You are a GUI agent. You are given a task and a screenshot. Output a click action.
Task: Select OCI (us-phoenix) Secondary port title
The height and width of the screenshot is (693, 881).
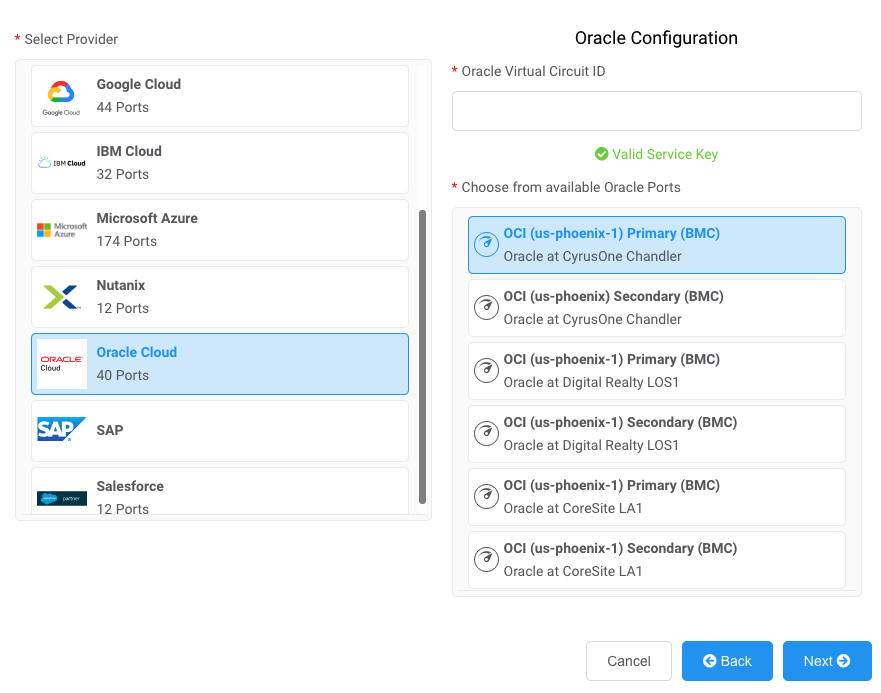[614, 296]
